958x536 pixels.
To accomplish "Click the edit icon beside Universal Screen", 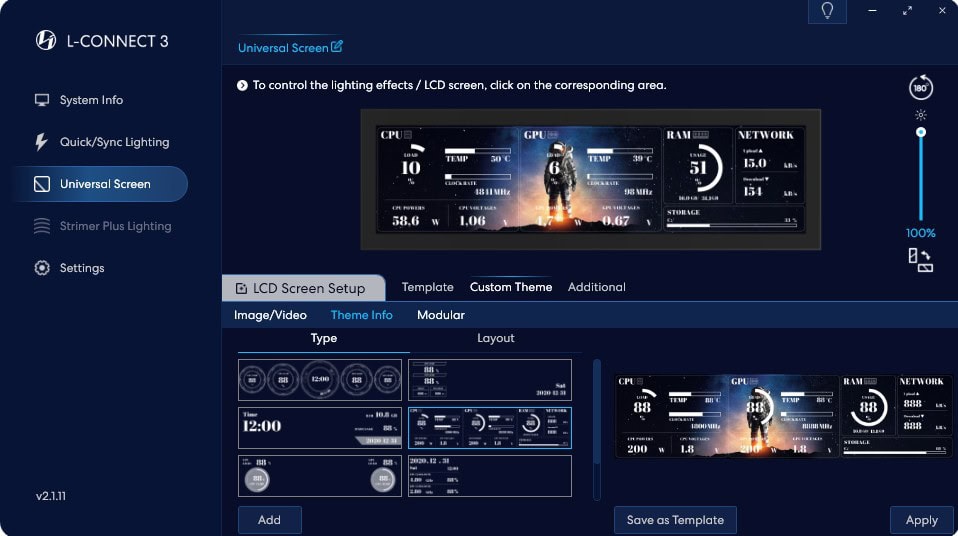I will click(x=337, y=47).
